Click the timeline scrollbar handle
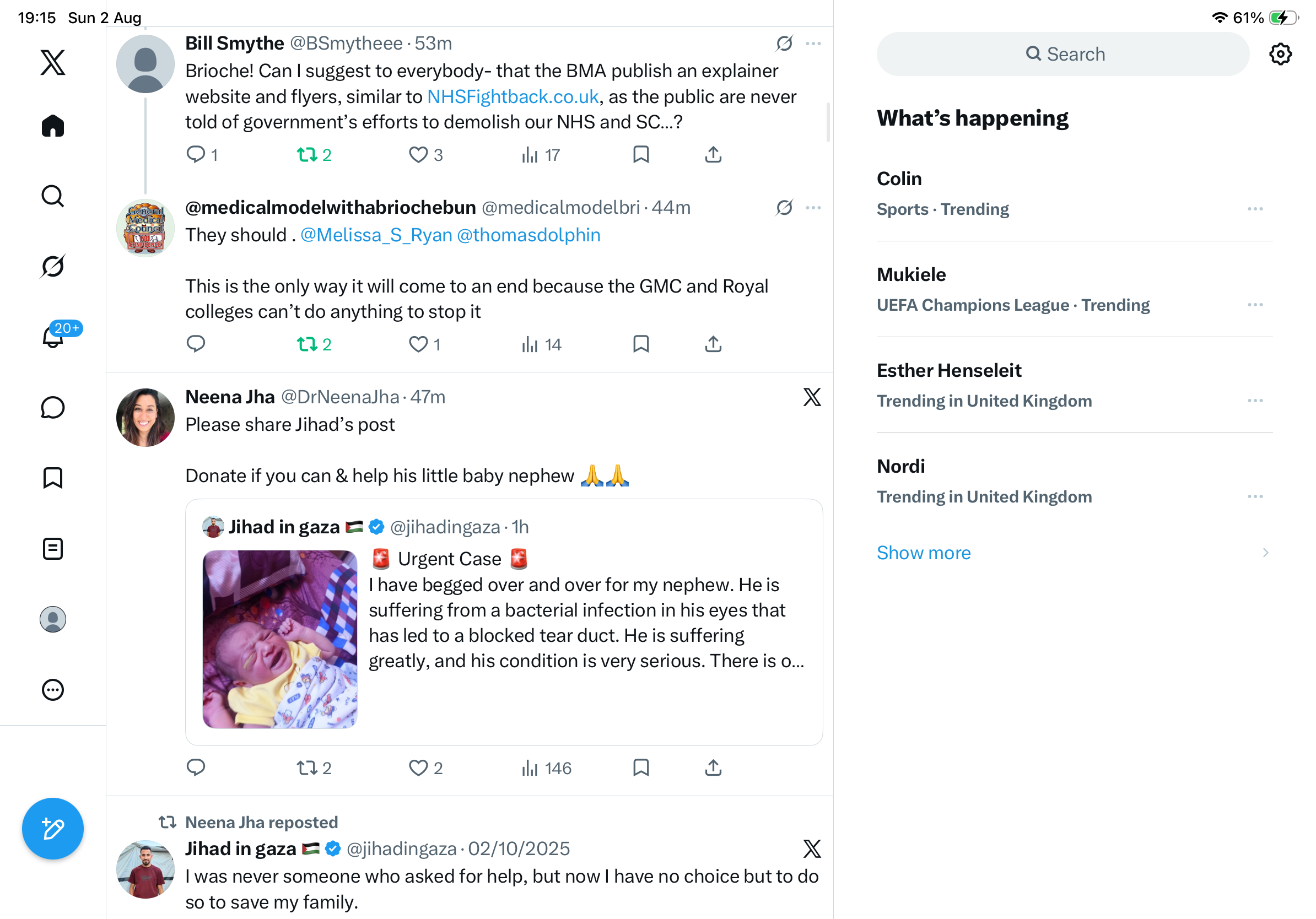The width and height of the screenshot is (1316, 919). [828, 122]
